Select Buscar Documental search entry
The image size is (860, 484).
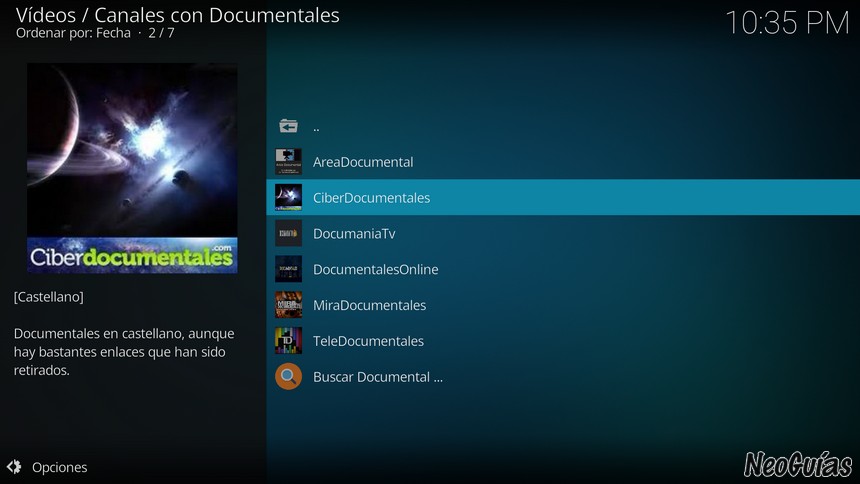pyautogui.click(x=563, y=376)
